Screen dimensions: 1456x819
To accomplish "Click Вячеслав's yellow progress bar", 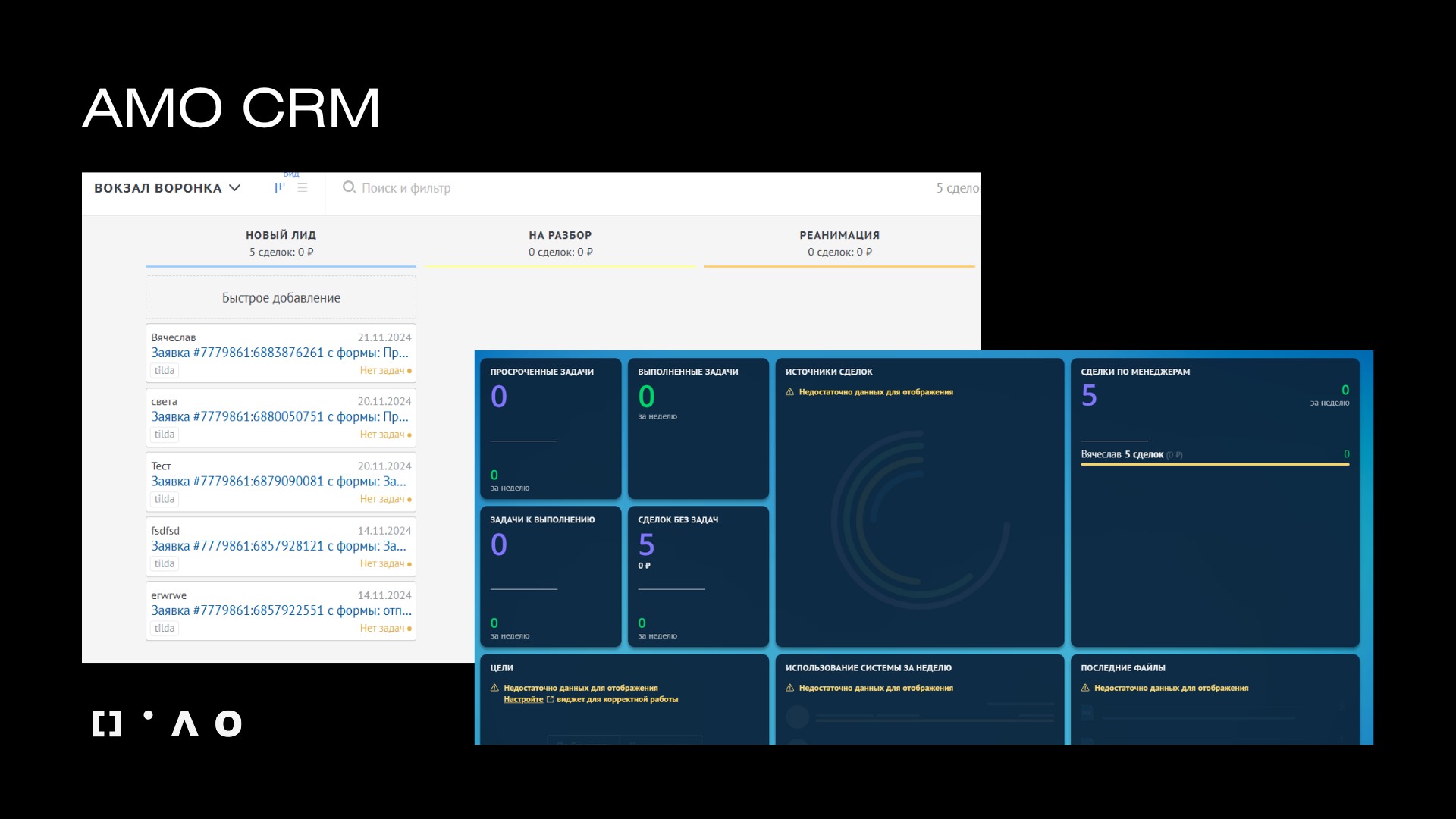I will point(1215,464).
